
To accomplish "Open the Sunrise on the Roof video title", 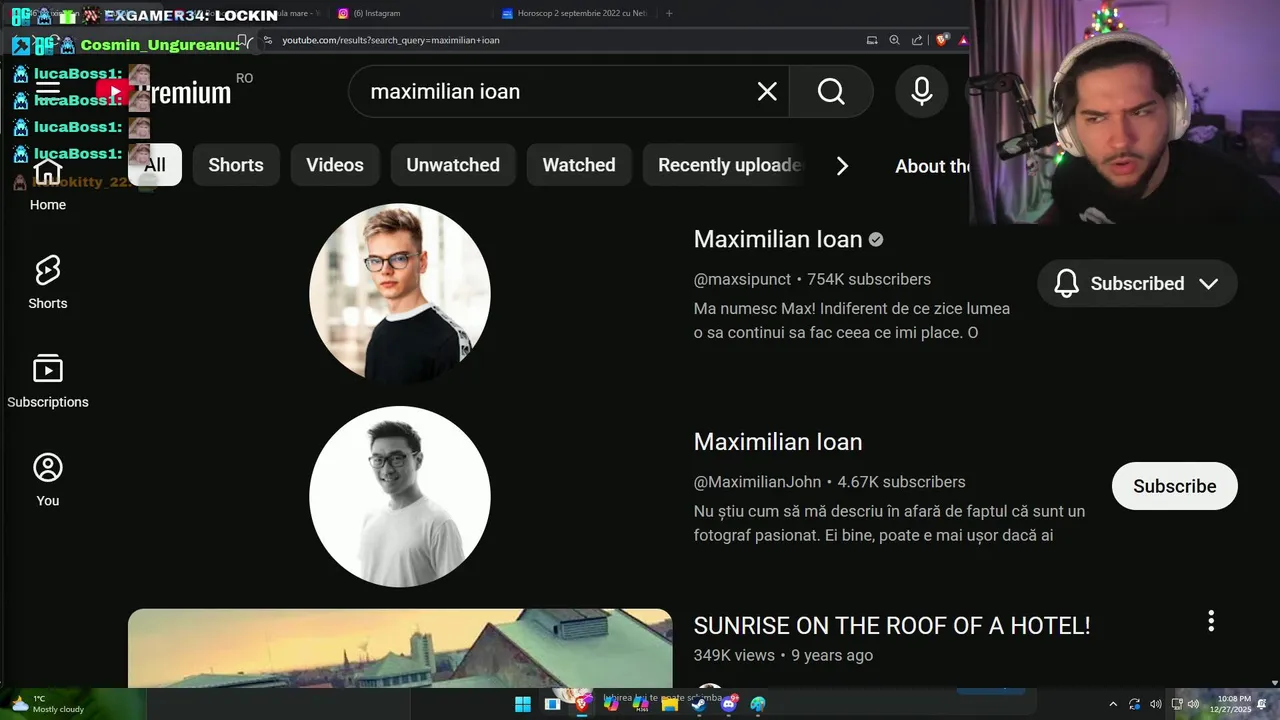I will pos(892,625).
